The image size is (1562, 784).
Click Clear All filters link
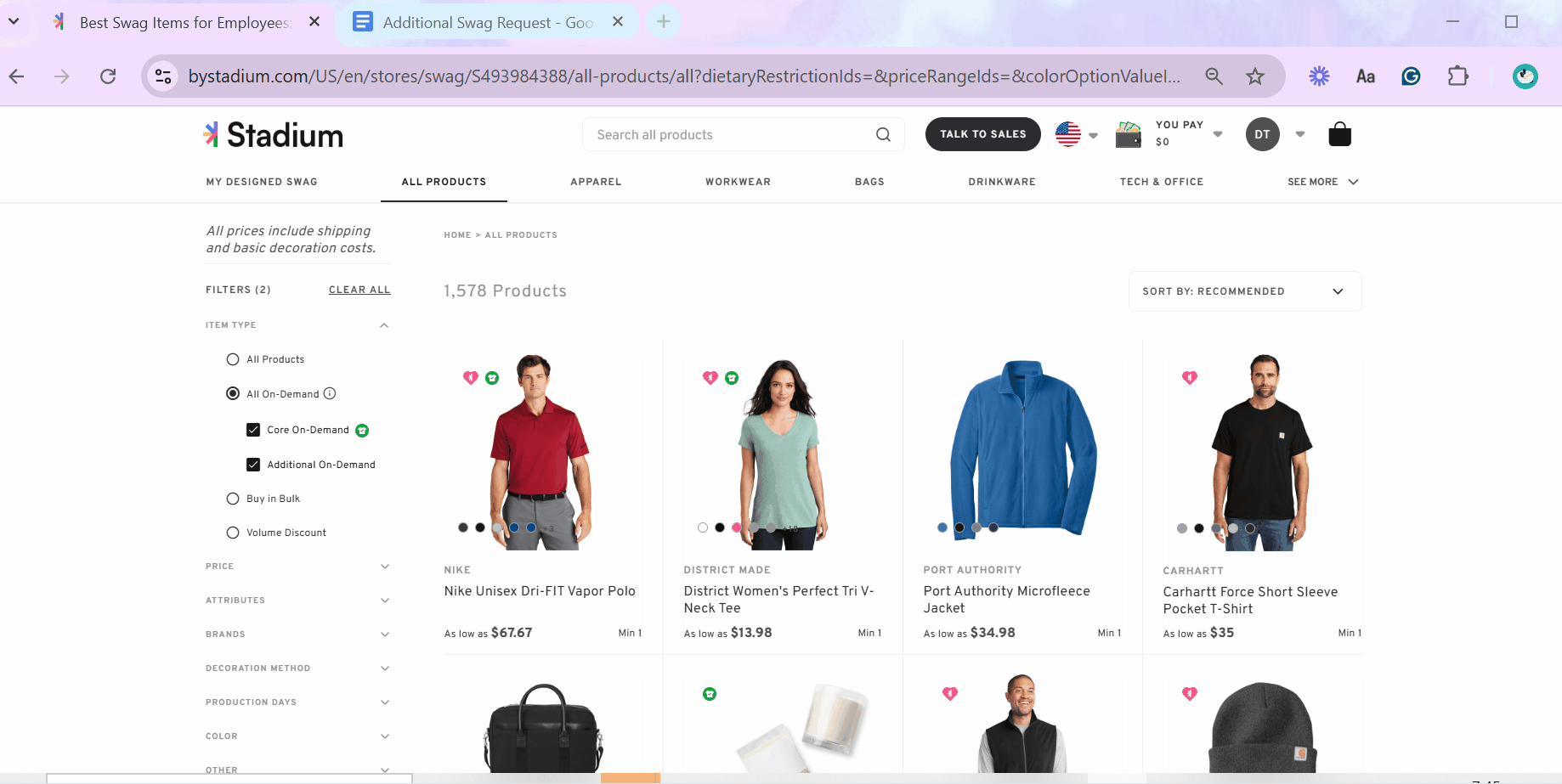click(x=359, y=290)
